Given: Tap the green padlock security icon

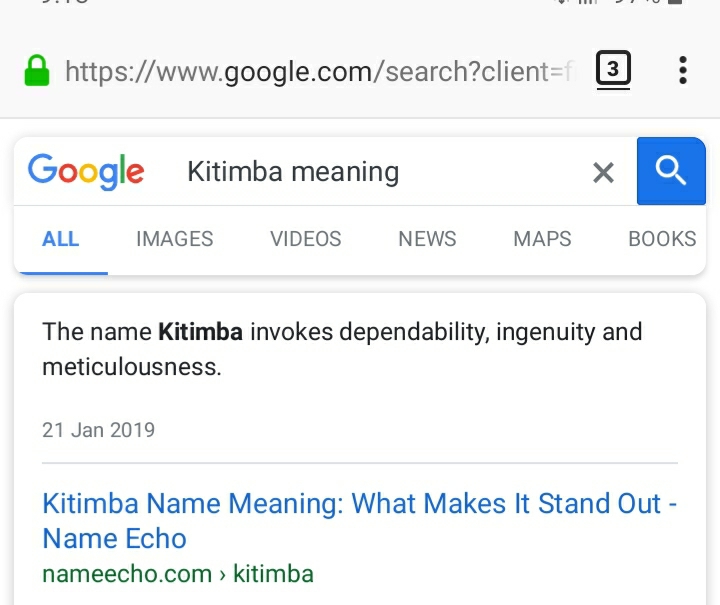Looking at the screenshot, I should click(x=37, y=71).
